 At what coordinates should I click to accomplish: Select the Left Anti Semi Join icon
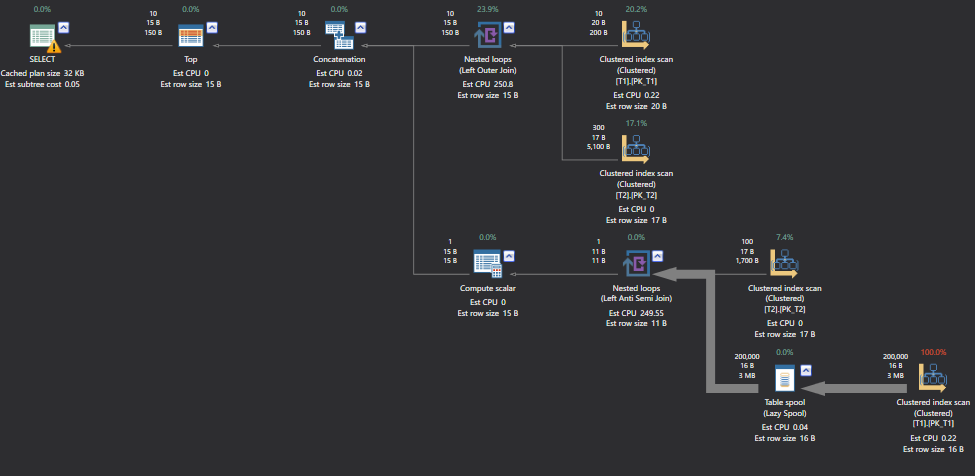point(636,265)
